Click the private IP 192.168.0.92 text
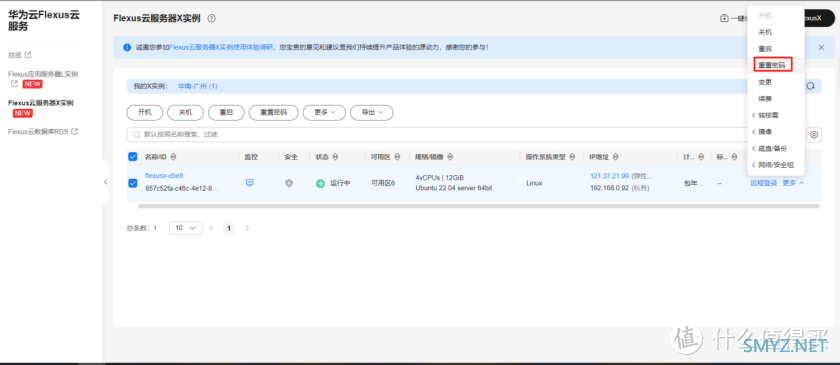This screenshot has height=365, width=840. click(x=609, y=188)
